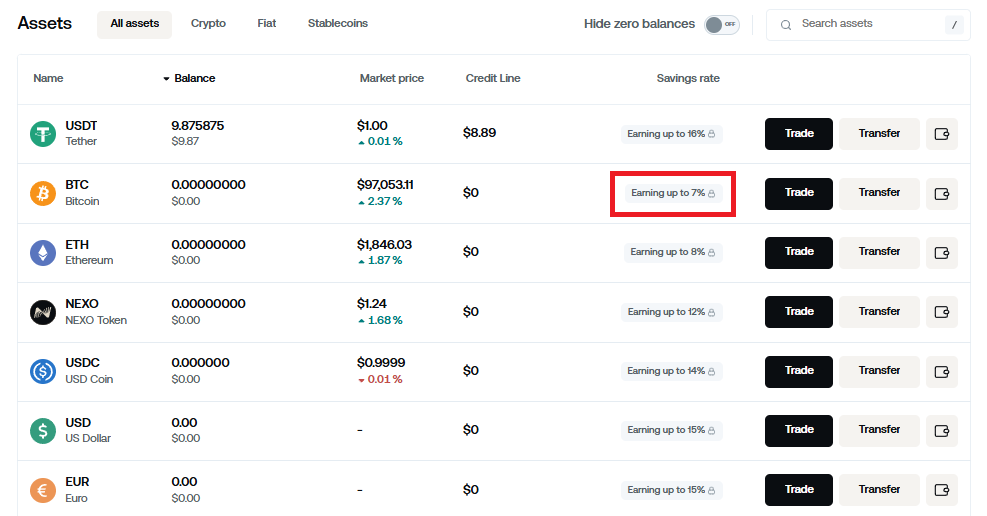Click Earning up to 15% badge for EUR

click(672, 490)
